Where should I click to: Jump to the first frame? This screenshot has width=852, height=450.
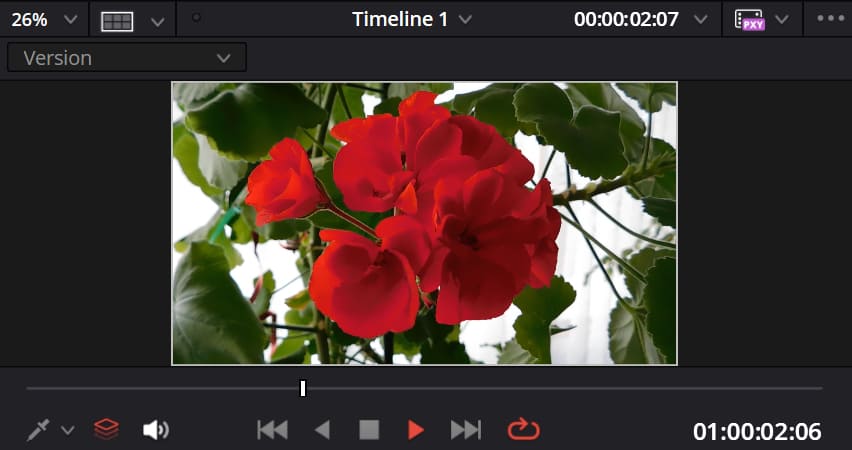(272, 430)
